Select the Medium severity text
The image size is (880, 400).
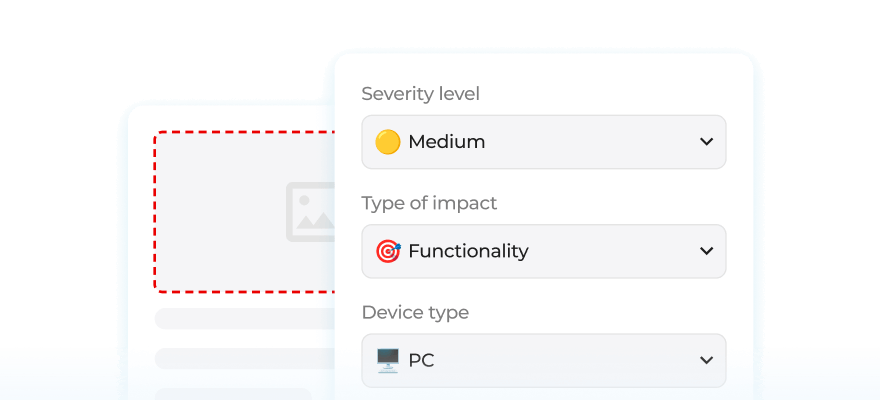coord(446,142)
